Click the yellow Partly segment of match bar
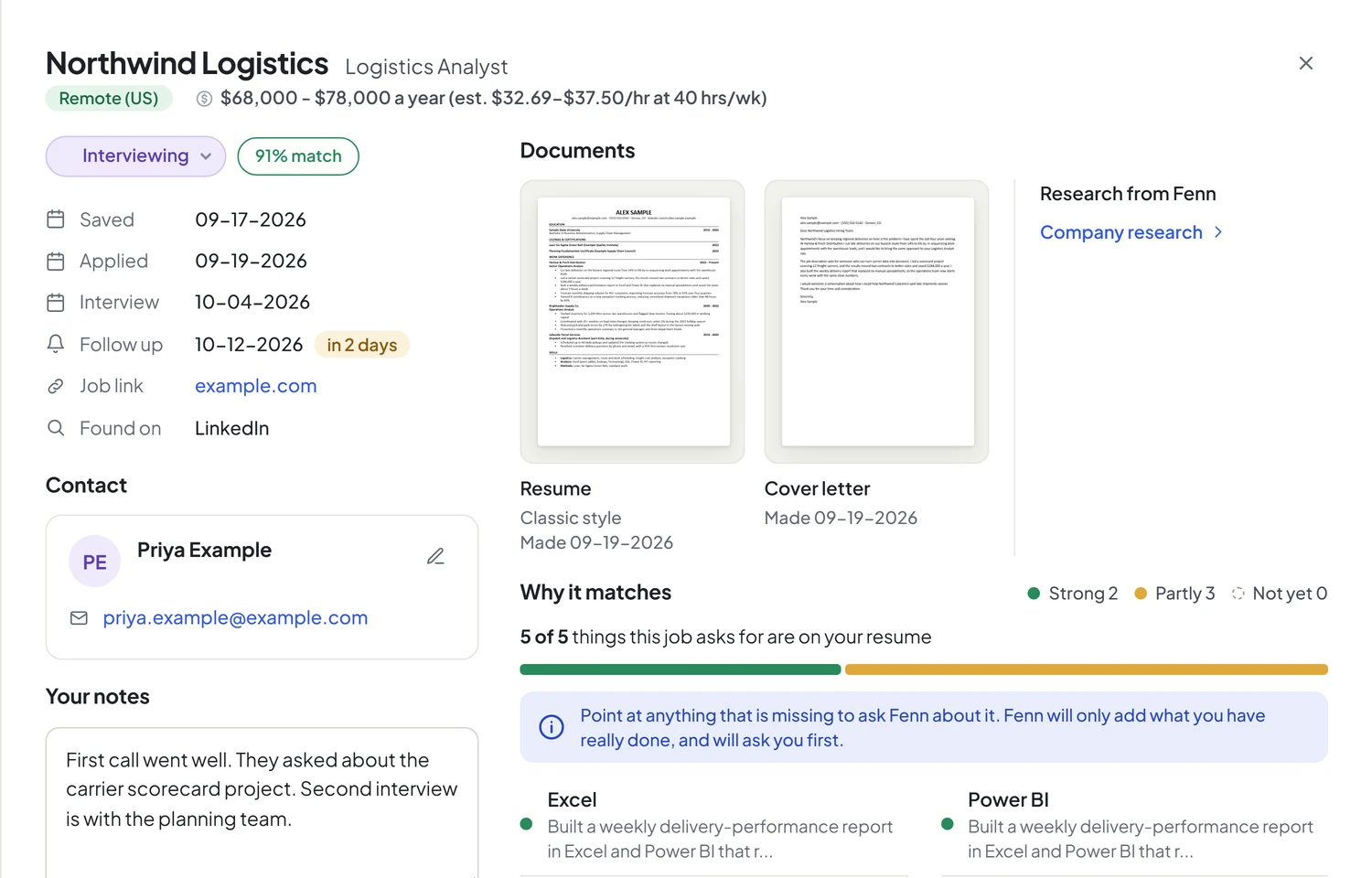The image size is (1372, 878). 1087,669
